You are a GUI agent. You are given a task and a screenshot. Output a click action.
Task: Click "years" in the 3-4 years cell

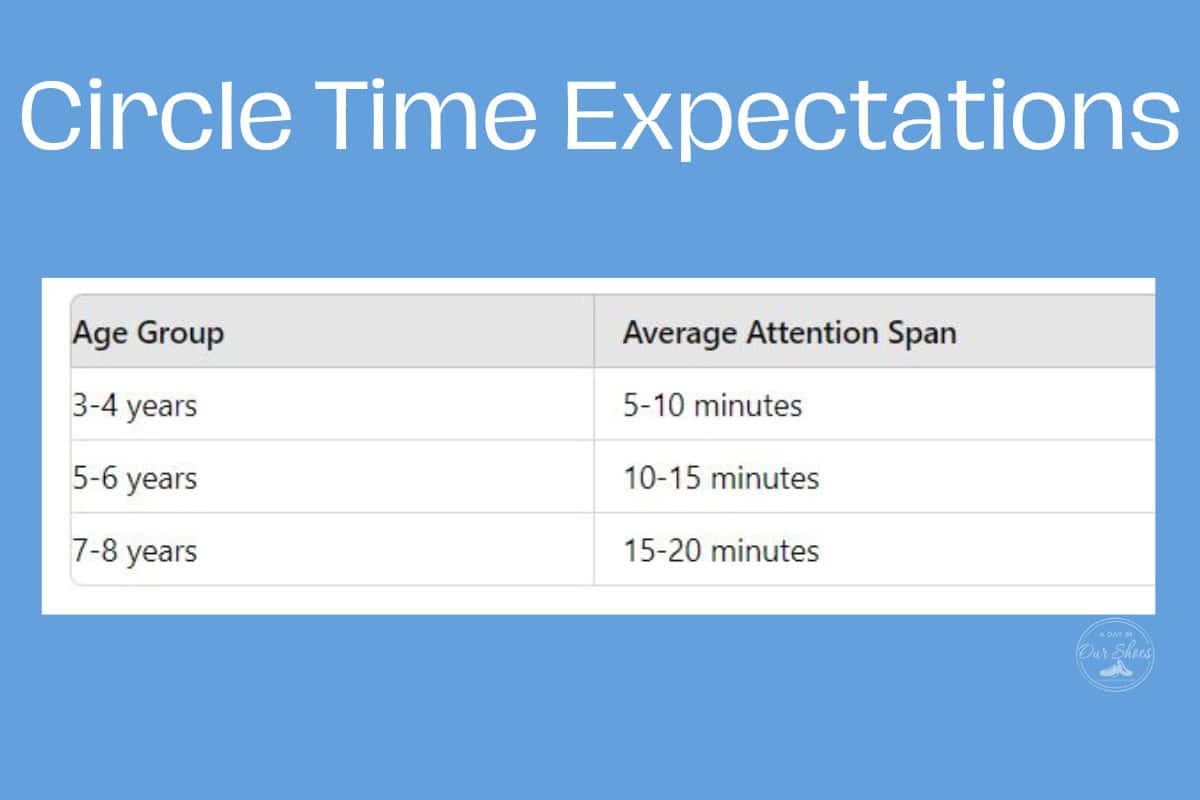[161, 408]
